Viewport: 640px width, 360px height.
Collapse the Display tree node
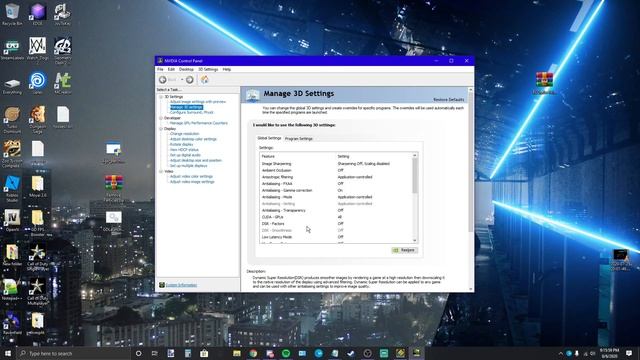[161, 129]
